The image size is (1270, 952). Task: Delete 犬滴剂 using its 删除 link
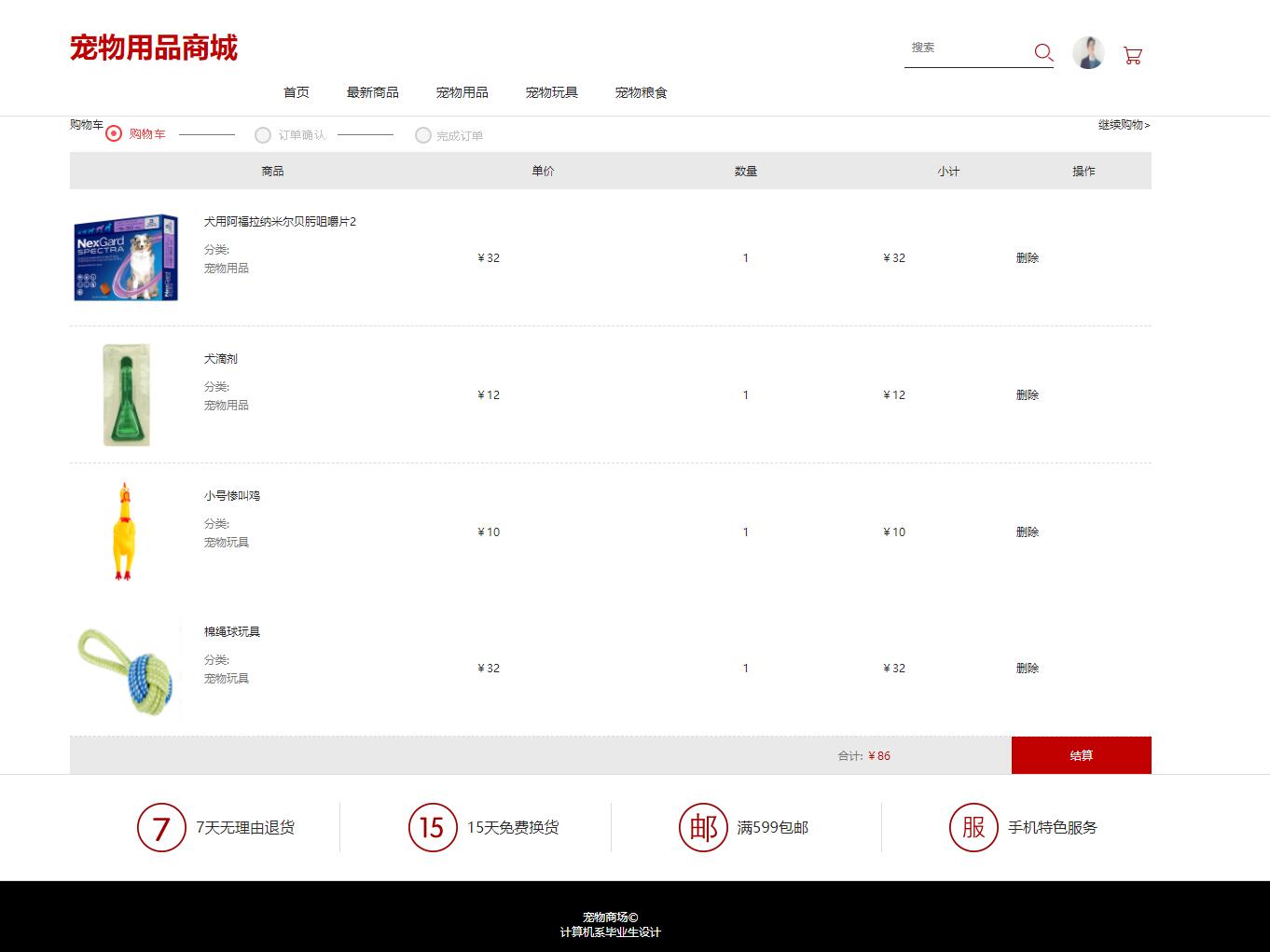tap(1027, 394)
